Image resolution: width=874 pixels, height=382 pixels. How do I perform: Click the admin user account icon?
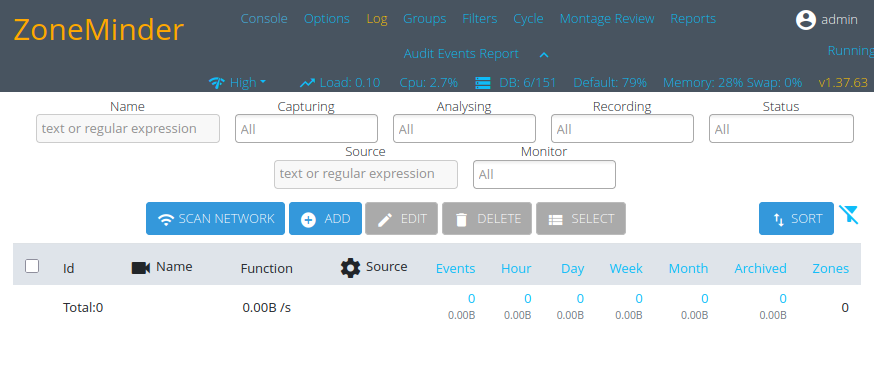click(805, 20)
